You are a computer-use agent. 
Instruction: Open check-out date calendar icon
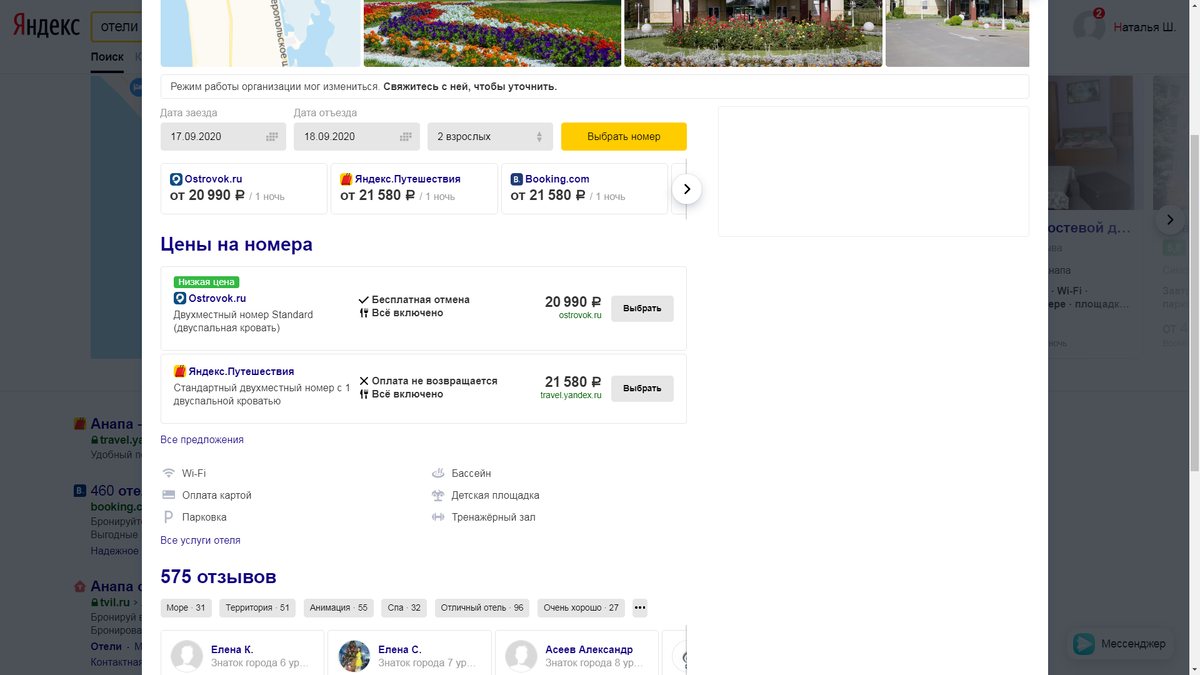click(x=405, y=137)
